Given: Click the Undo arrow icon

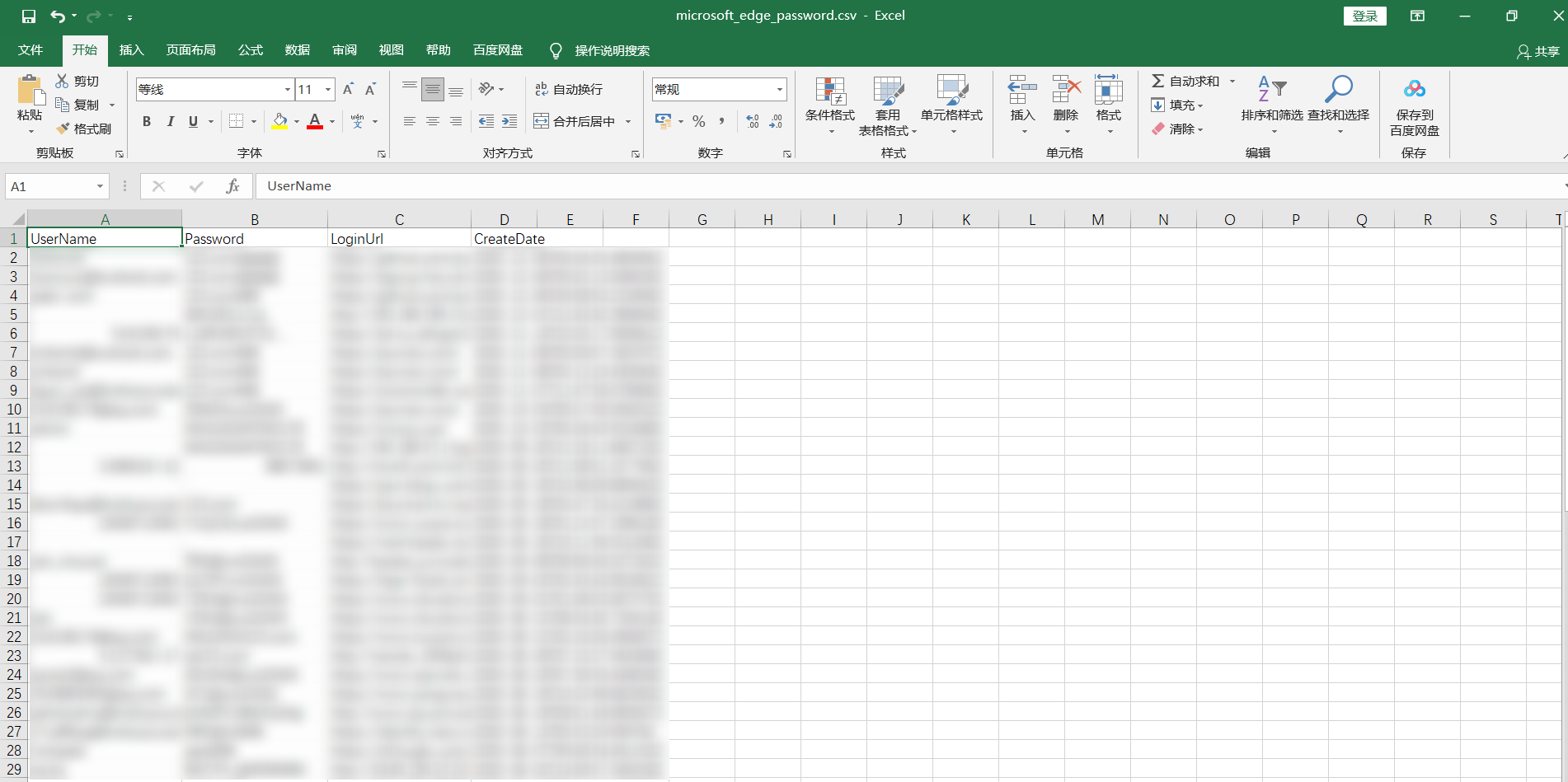Looking at the screenshot, I should tap(57, 16).
